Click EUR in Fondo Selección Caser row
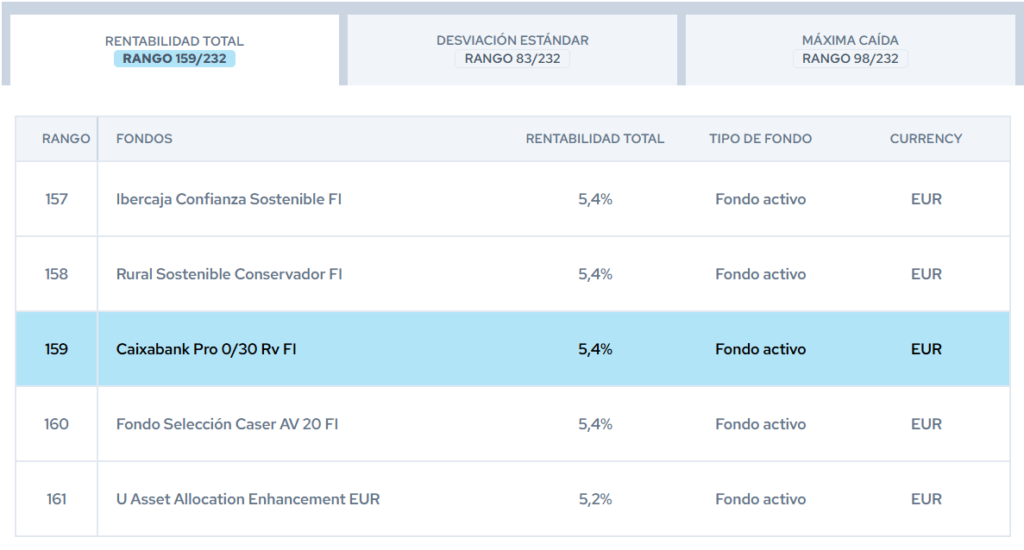 926,425
